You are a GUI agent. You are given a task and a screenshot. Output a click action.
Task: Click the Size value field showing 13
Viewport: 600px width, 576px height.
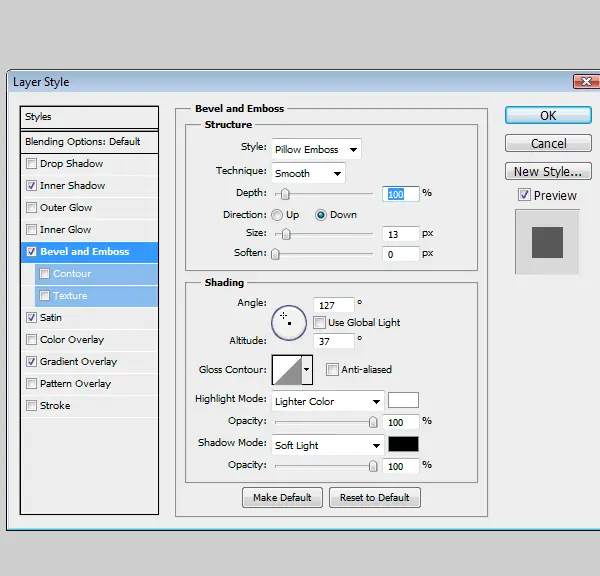pyautogui.click(x=401, y=234)
